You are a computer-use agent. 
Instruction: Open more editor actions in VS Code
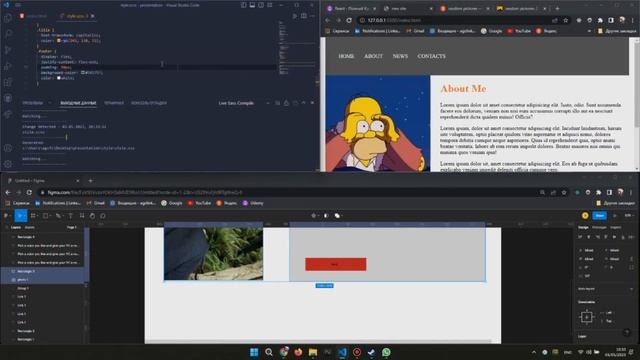click(312, 16)
